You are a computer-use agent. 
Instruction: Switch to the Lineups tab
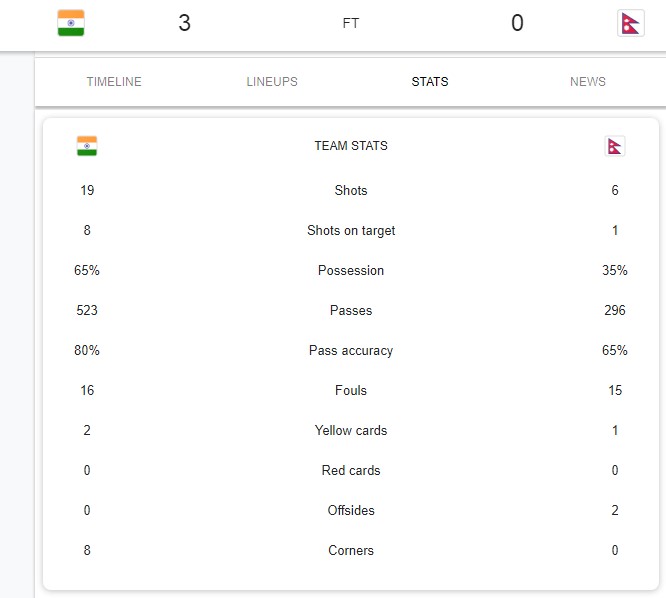click(272, 82)
